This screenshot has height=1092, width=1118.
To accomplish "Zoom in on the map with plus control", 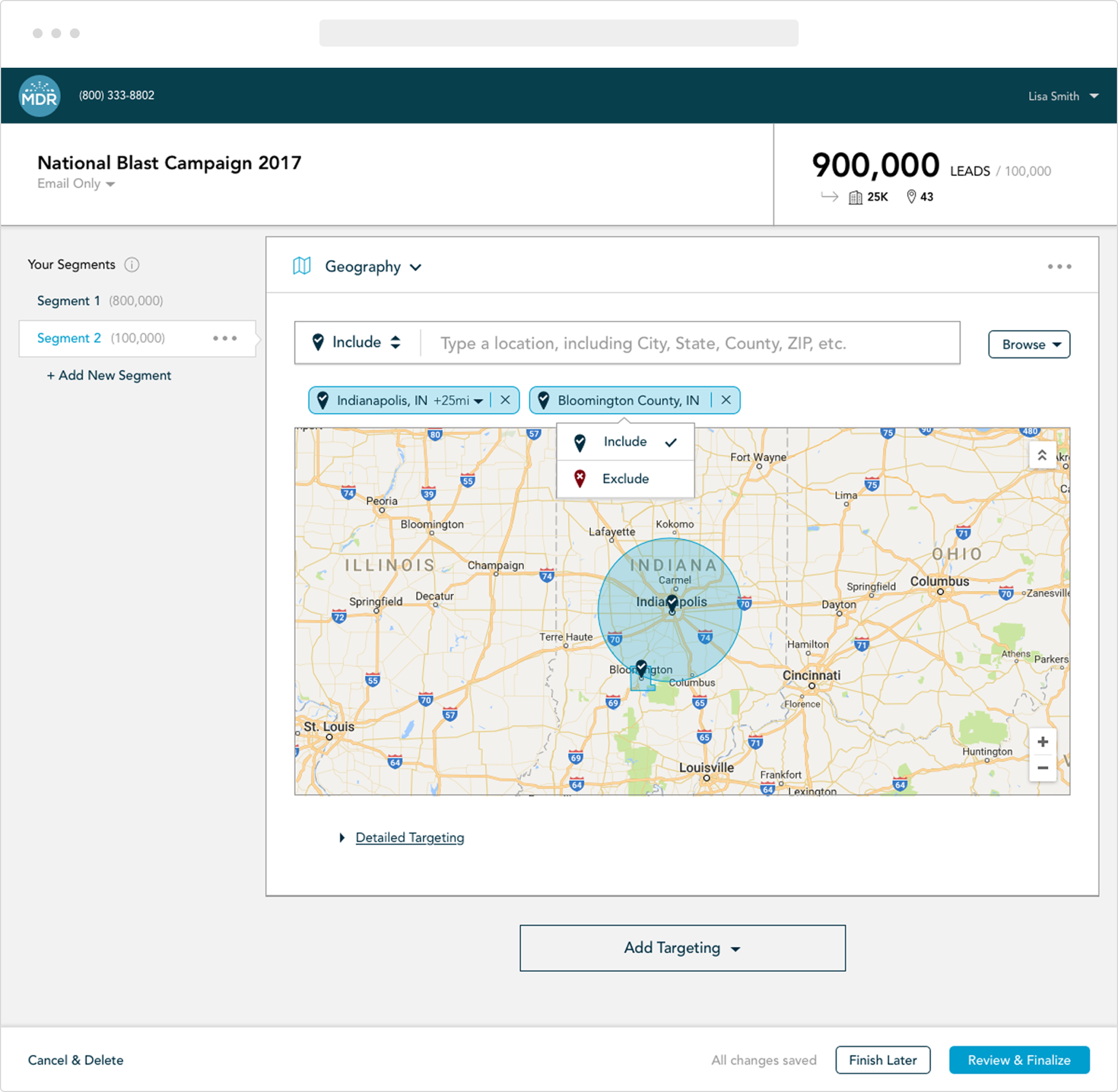I will click(1043, 741).
